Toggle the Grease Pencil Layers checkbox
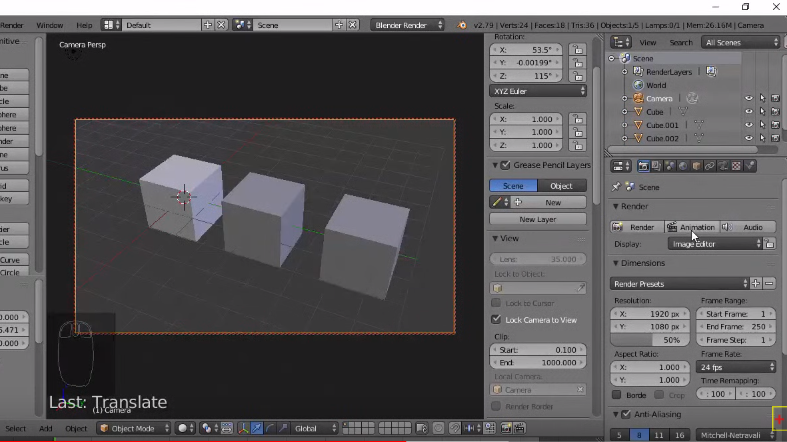The height and width of the screenshot is (442, 787). 506,165
